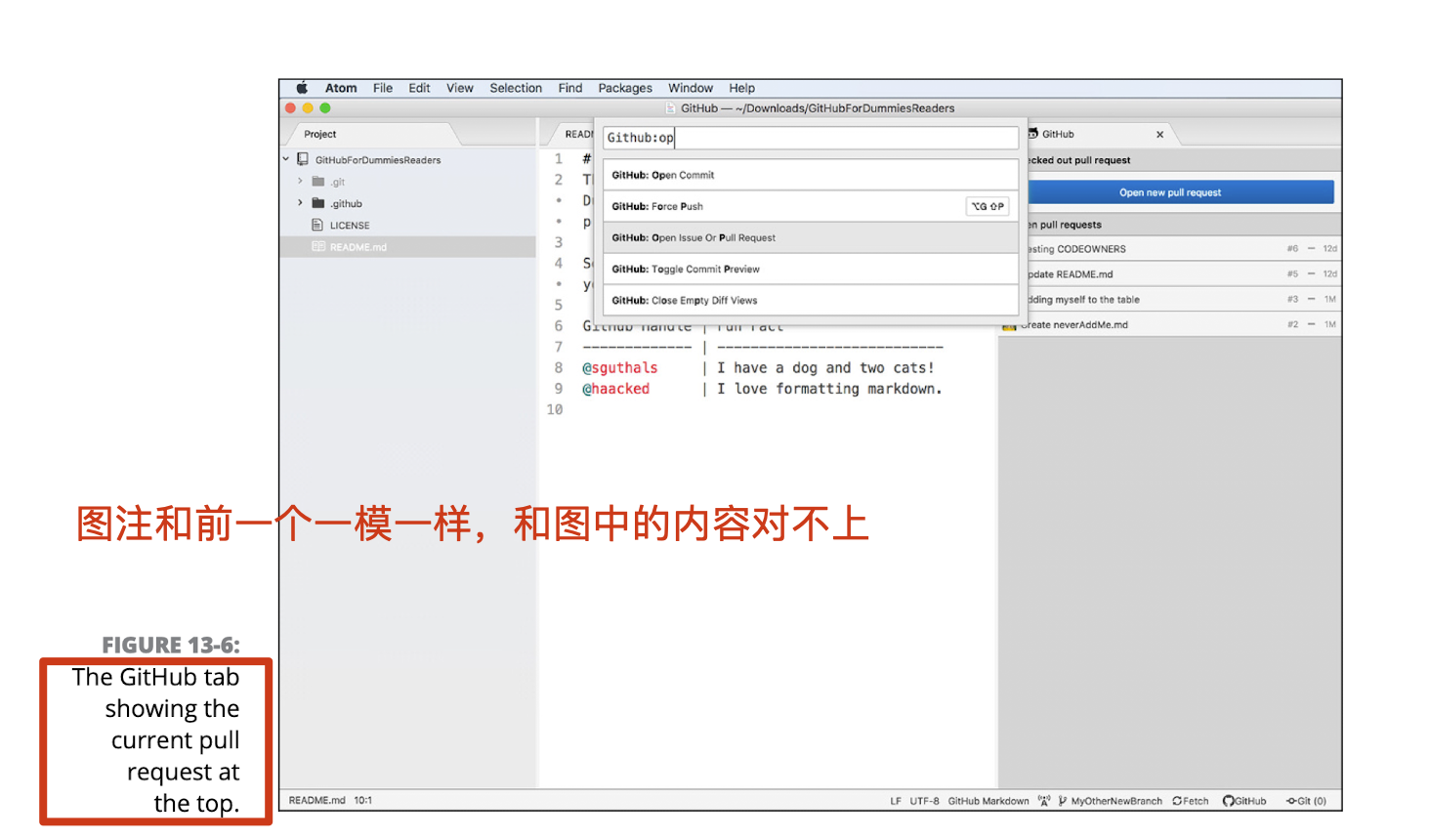Run GitHub: Close Empty Diff Views command
This screenshot has width=1430, height=840.
click(x=810, y=300)
